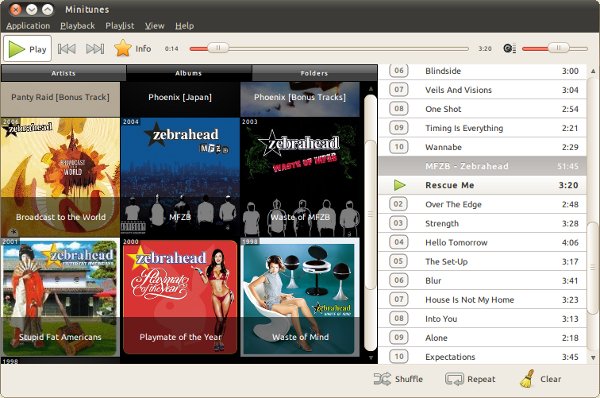This screenshot has width=600, height=398.
Task: Open Broadcast to the World album cover
Action: pos(60,177)
